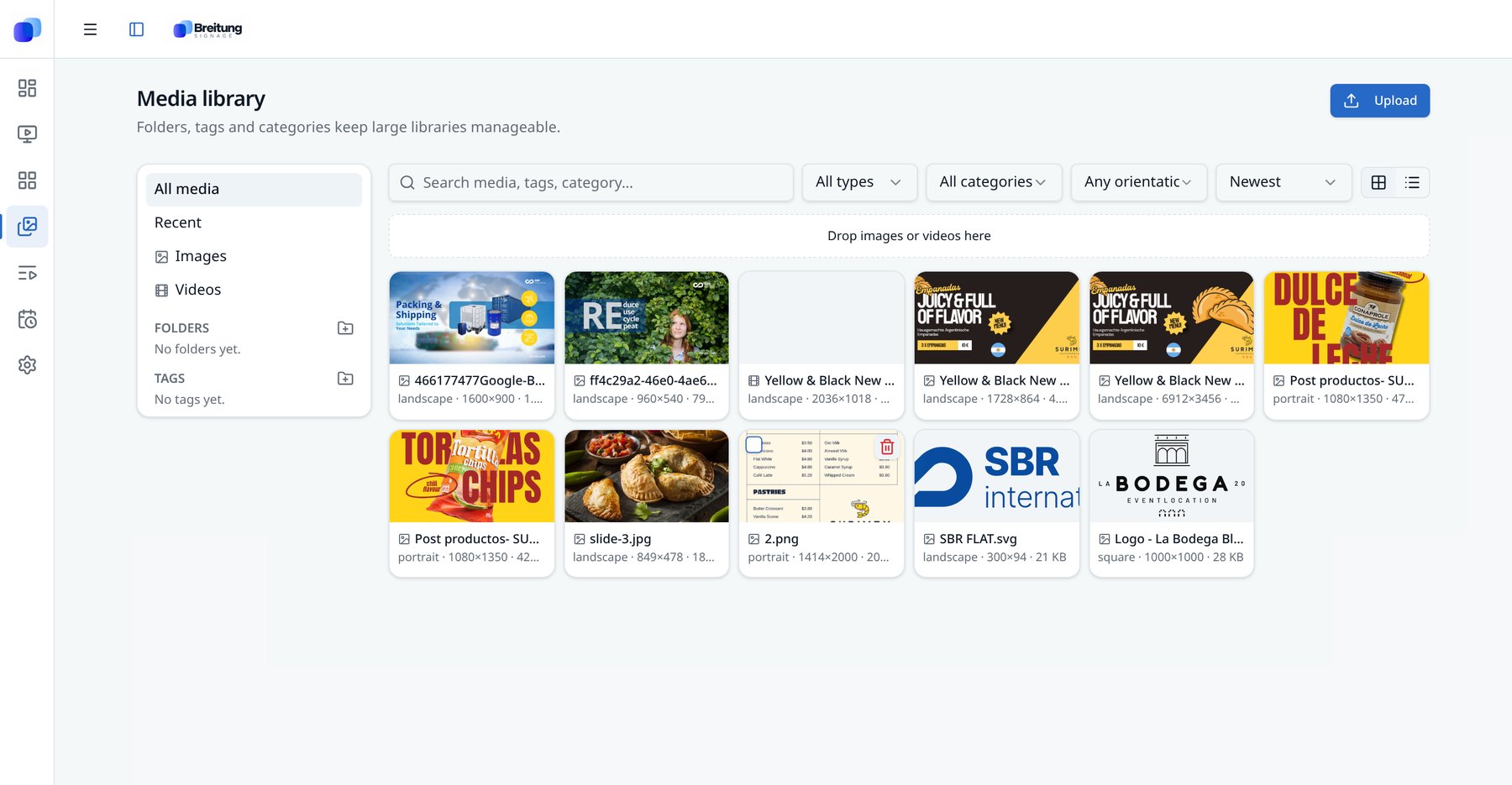Open the dashboard icon in sidebar
The height and width of the screenshot is (785, 1512).
pyautogui.click(x=27, y=88)
